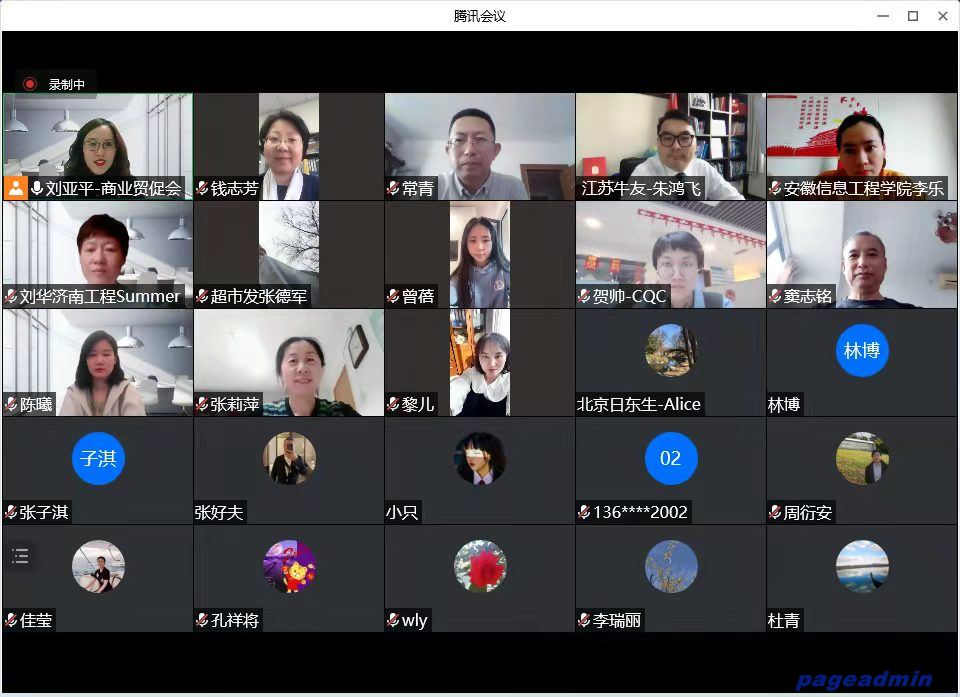Click the name label 刘华济南工程Summer
This screenshot has height=697, width=960.
(100, 296)
